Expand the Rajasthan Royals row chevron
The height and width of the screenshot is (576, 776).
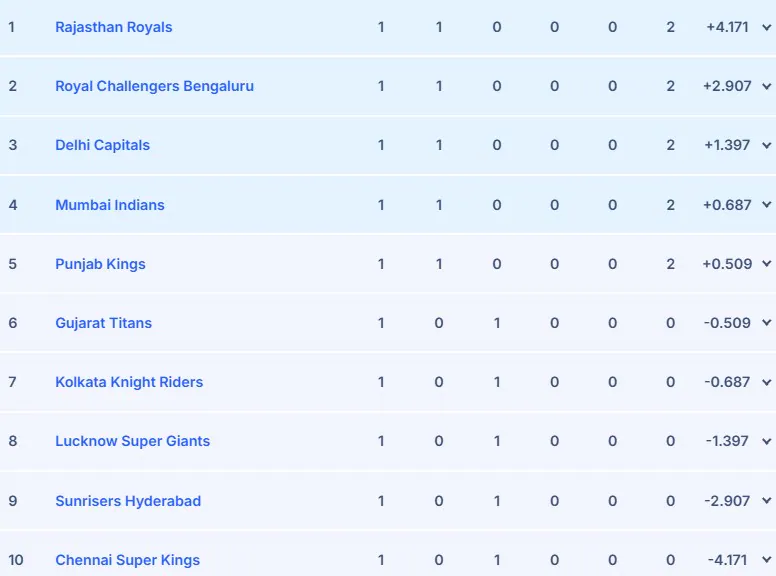point(767,27)
